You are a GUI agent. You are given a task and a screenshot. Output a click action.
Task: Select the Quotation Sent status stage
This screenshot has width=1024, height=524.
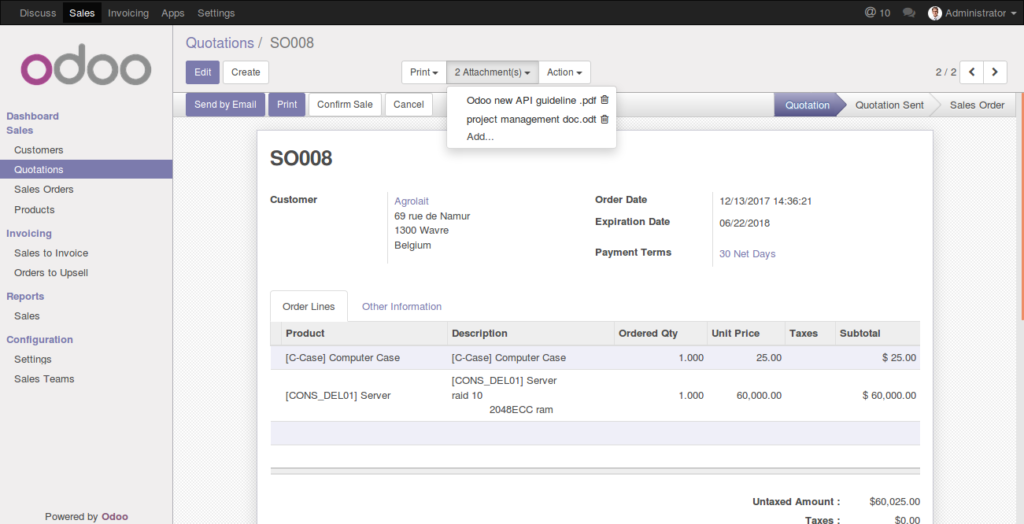coord(889,105)
